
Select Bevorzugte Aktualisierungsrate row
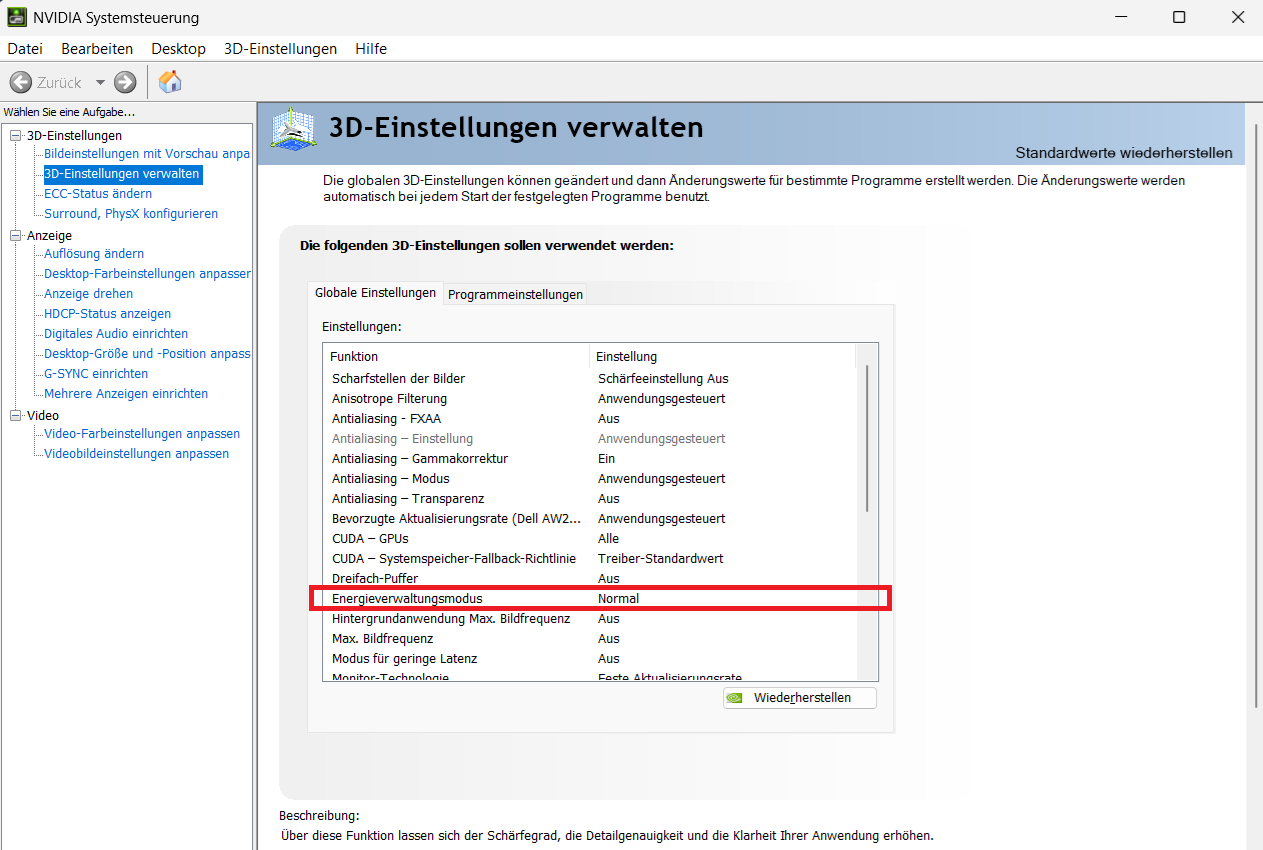coord(590,519)
